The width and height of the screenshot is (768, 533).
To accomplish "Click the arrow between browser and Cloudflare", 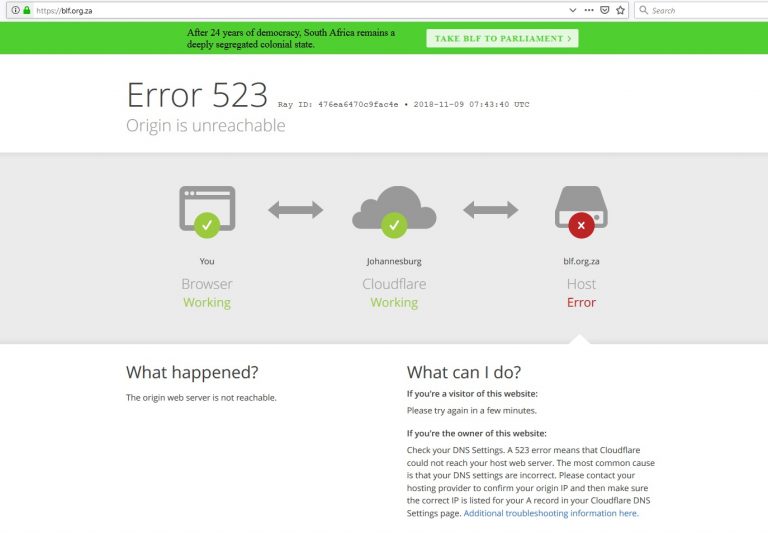I will [x=295, y=210].
